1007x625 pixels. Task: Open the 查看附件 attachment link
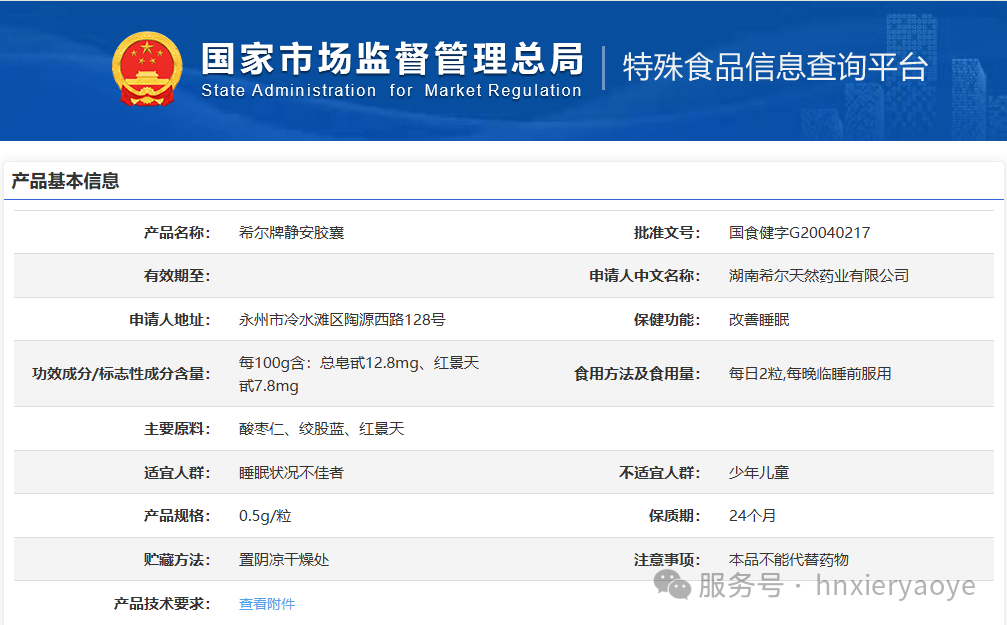(266, 603)
